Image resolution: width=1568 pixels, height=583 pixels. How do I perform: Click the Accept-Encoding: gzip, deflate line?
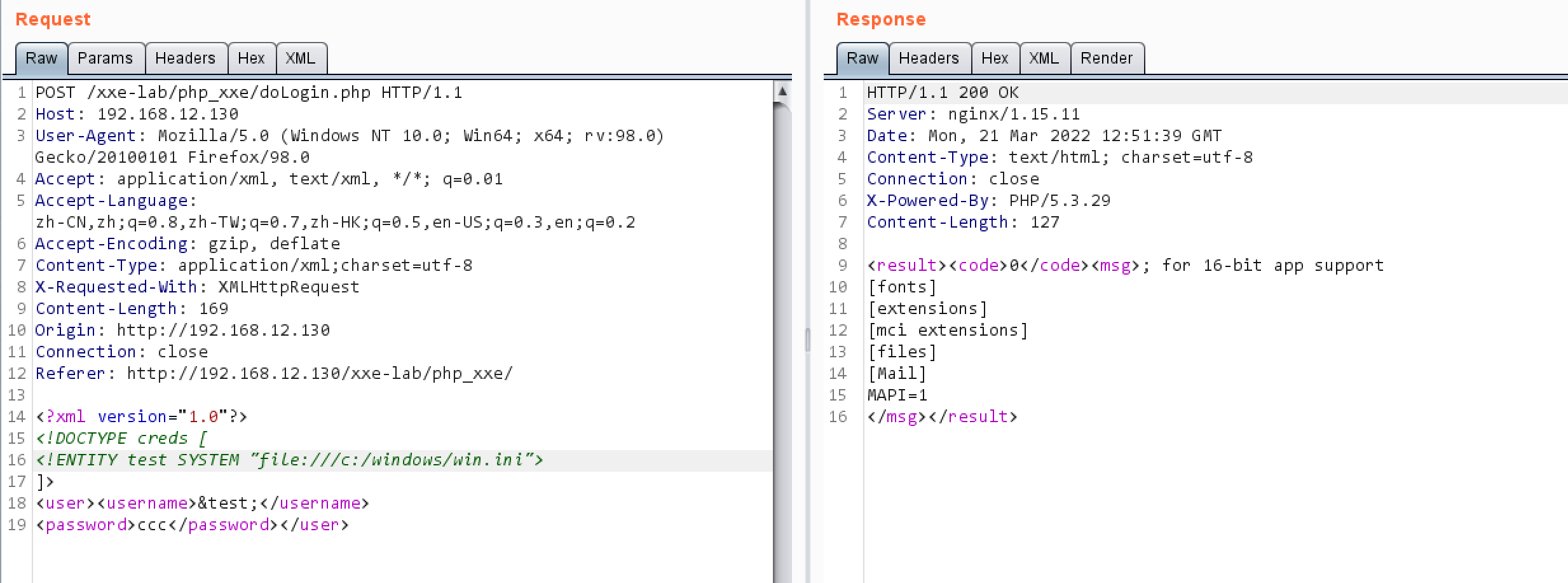187,244
